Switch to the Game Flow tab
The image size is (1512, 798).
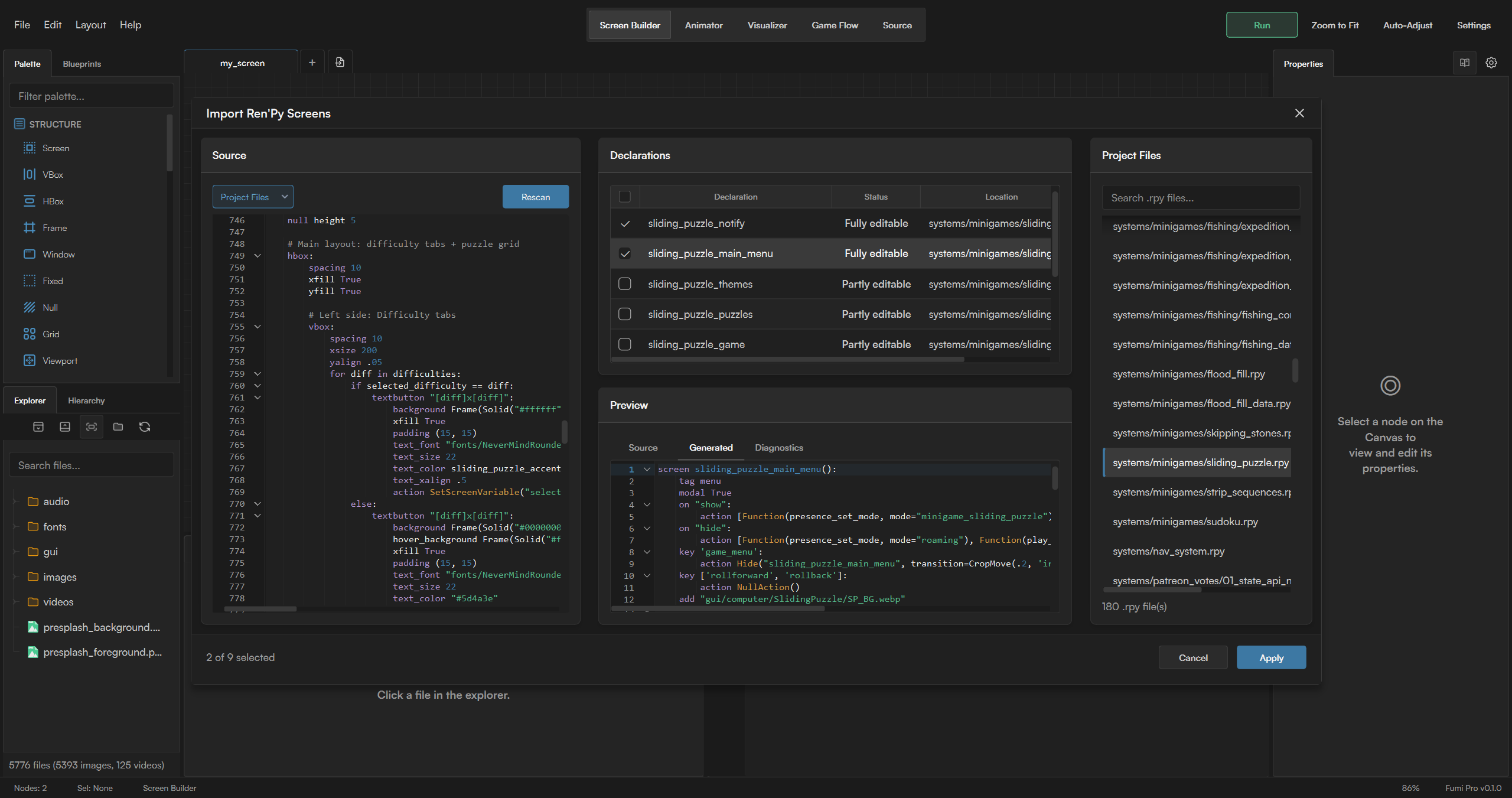835,25
